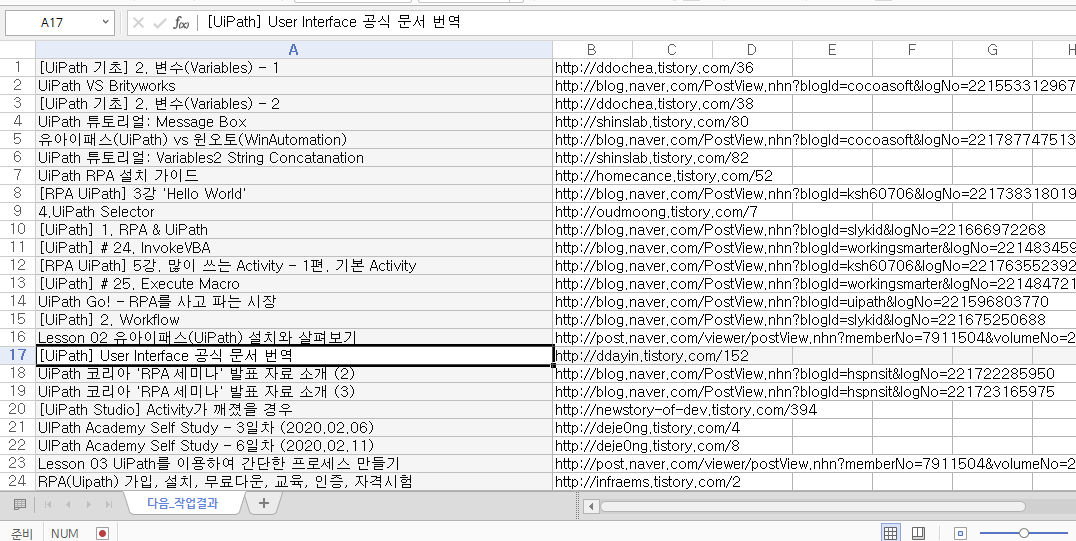Select column E header
The width and height of the screenshot is (1076, 541).
click(x=832, y=49)
